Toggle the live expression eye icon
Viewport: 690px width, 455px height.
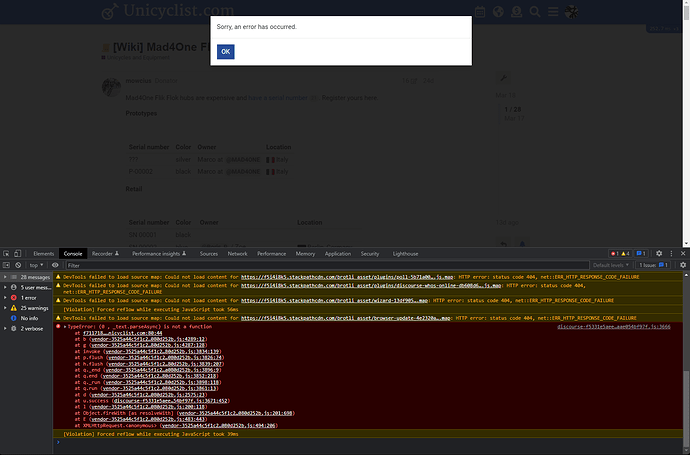(55, 265)
